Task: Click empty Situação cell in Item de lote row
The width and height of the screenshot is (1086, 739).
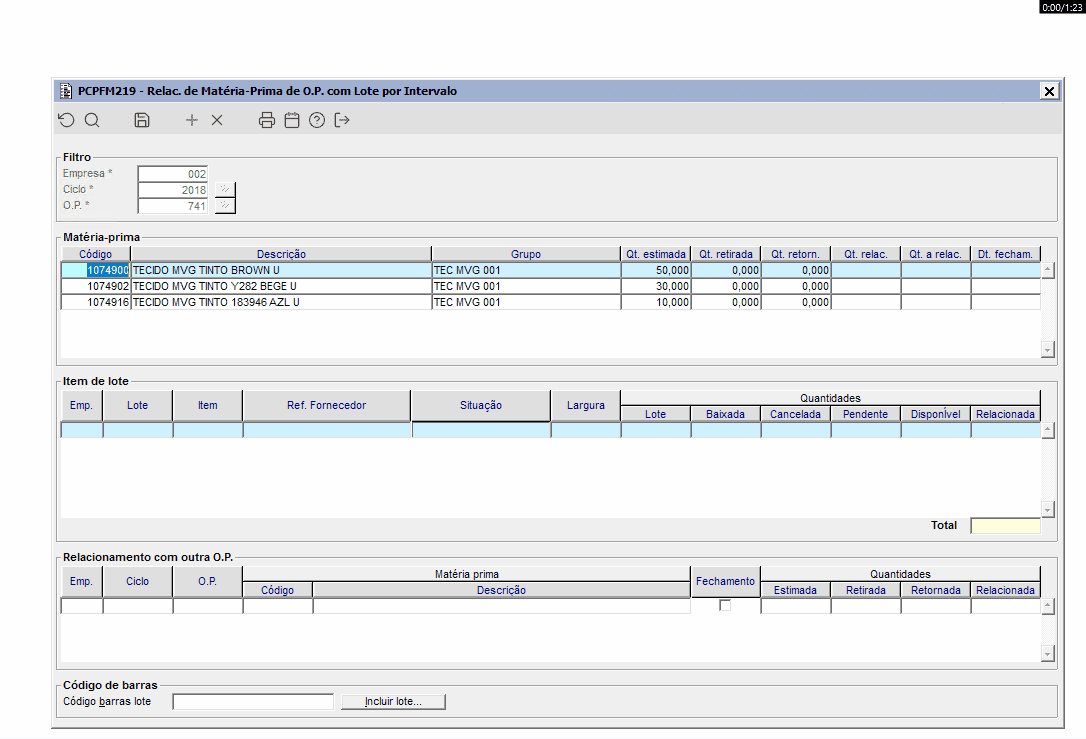Action: tap(481, 430)
